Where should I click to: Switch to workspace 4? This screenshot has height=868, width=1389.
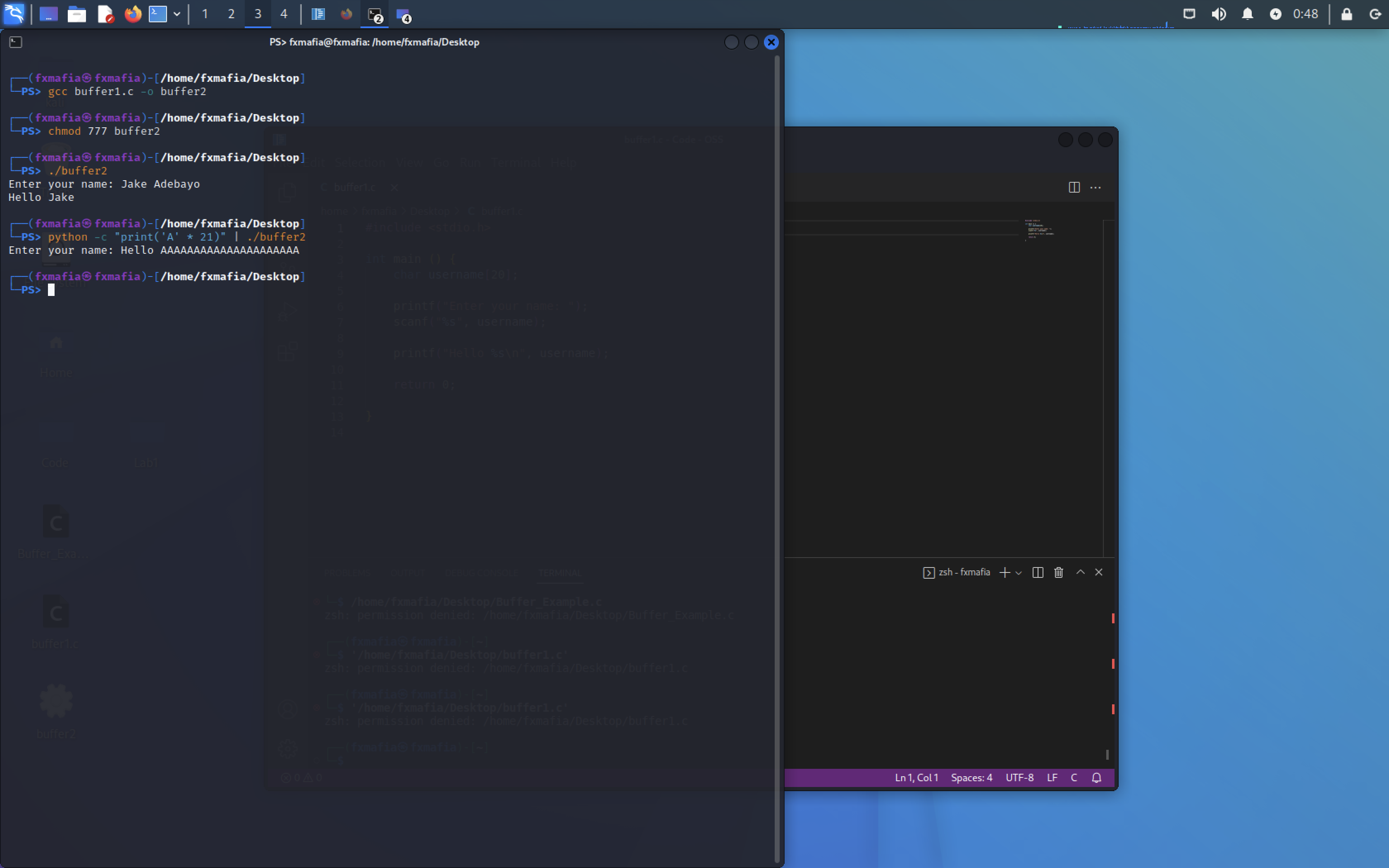tap(284, 14)
